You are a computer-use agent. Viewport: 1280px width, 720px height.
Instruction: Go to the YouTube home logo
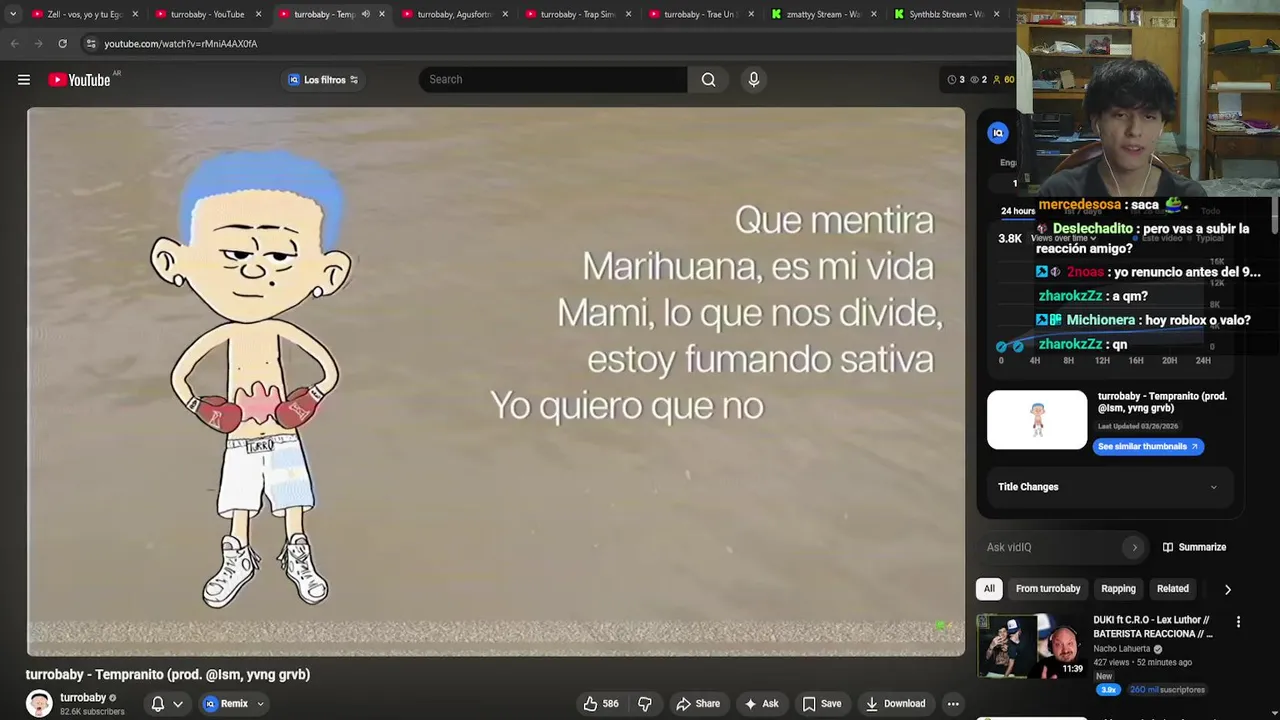click(x=79, y=80)
